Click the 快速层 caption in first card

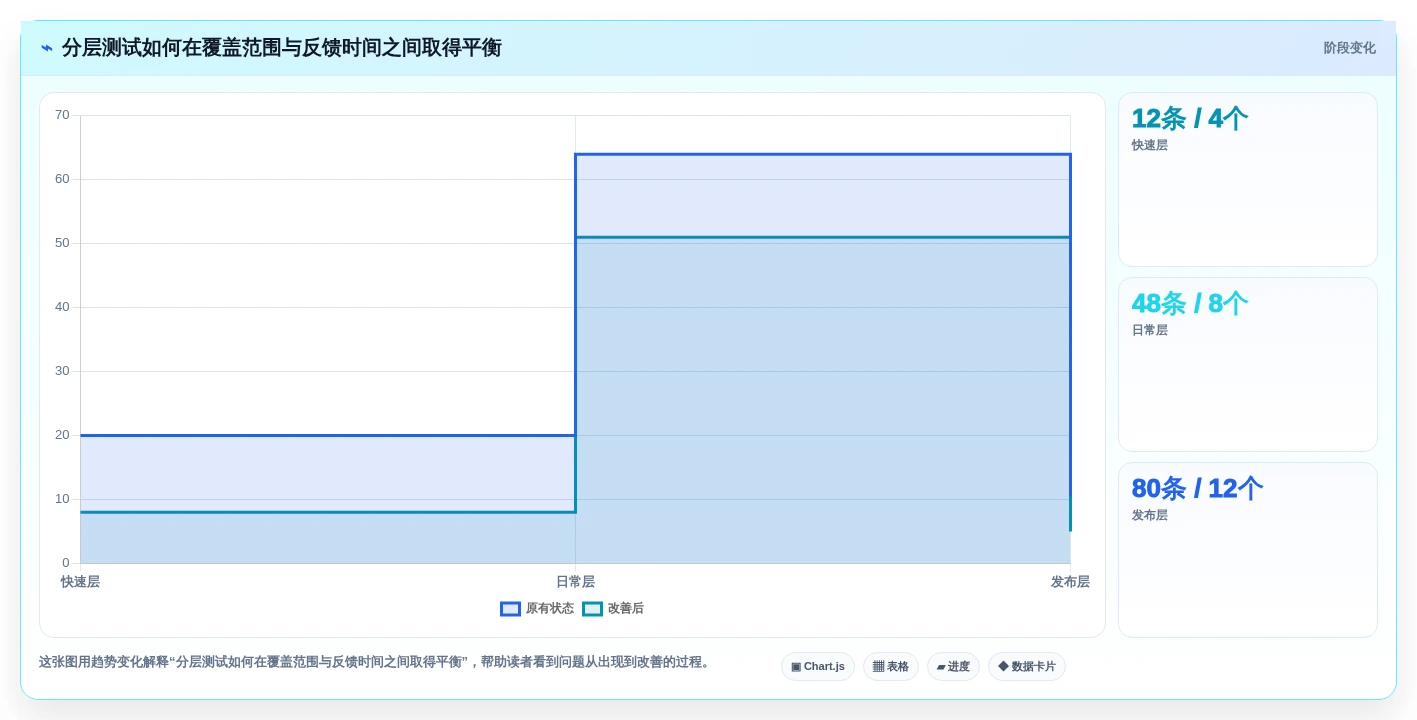[1149, 145]
